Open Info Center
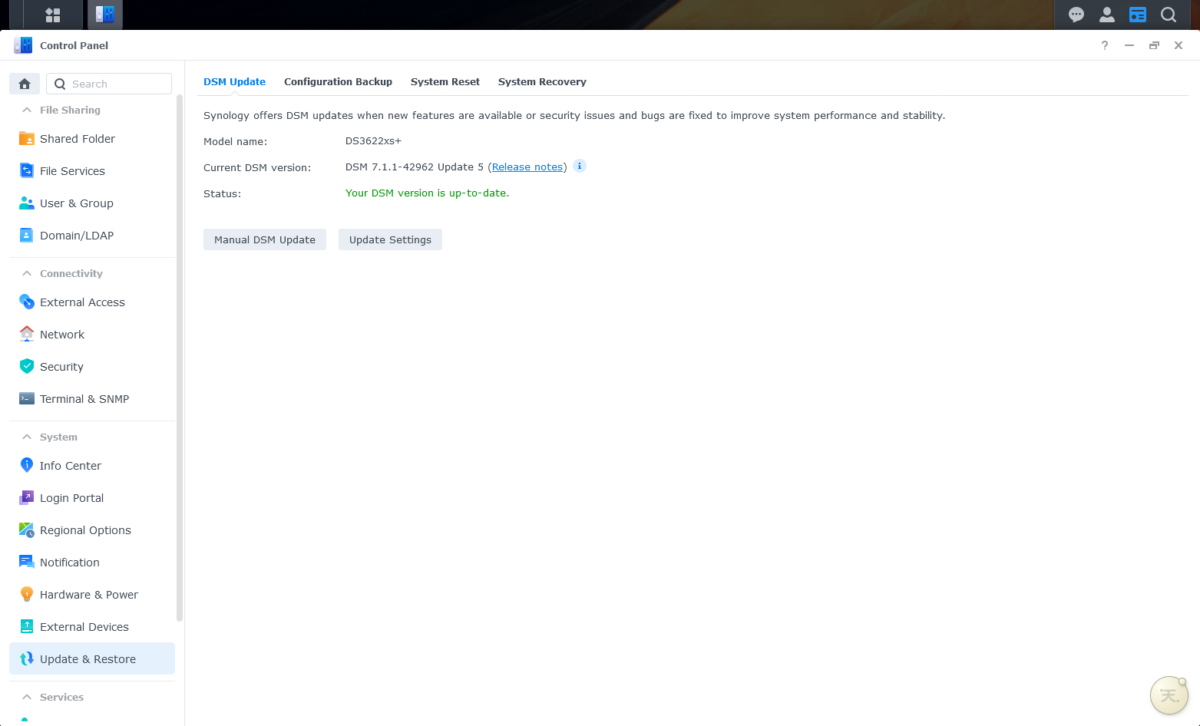This screenshot has width=1200, height=726. point(69,465)
